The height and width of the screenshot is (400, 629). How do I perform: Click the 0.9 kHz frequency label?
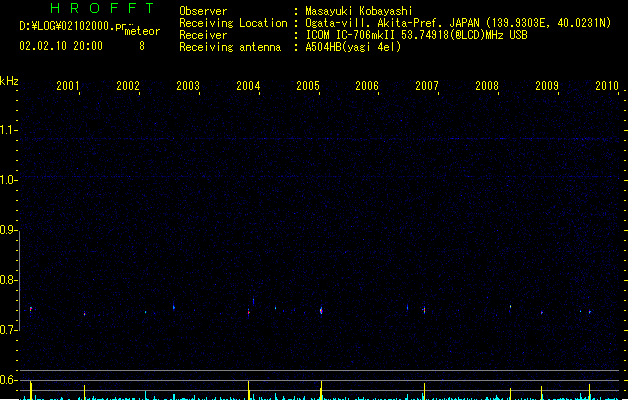click(8, 230)
